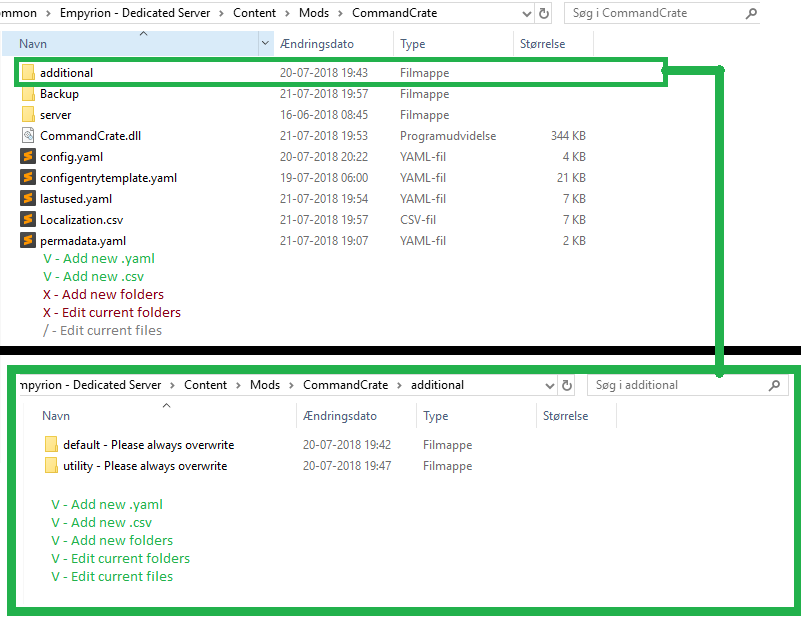
Task: Sort top list by Størrelse column
Action: (553, 43)
